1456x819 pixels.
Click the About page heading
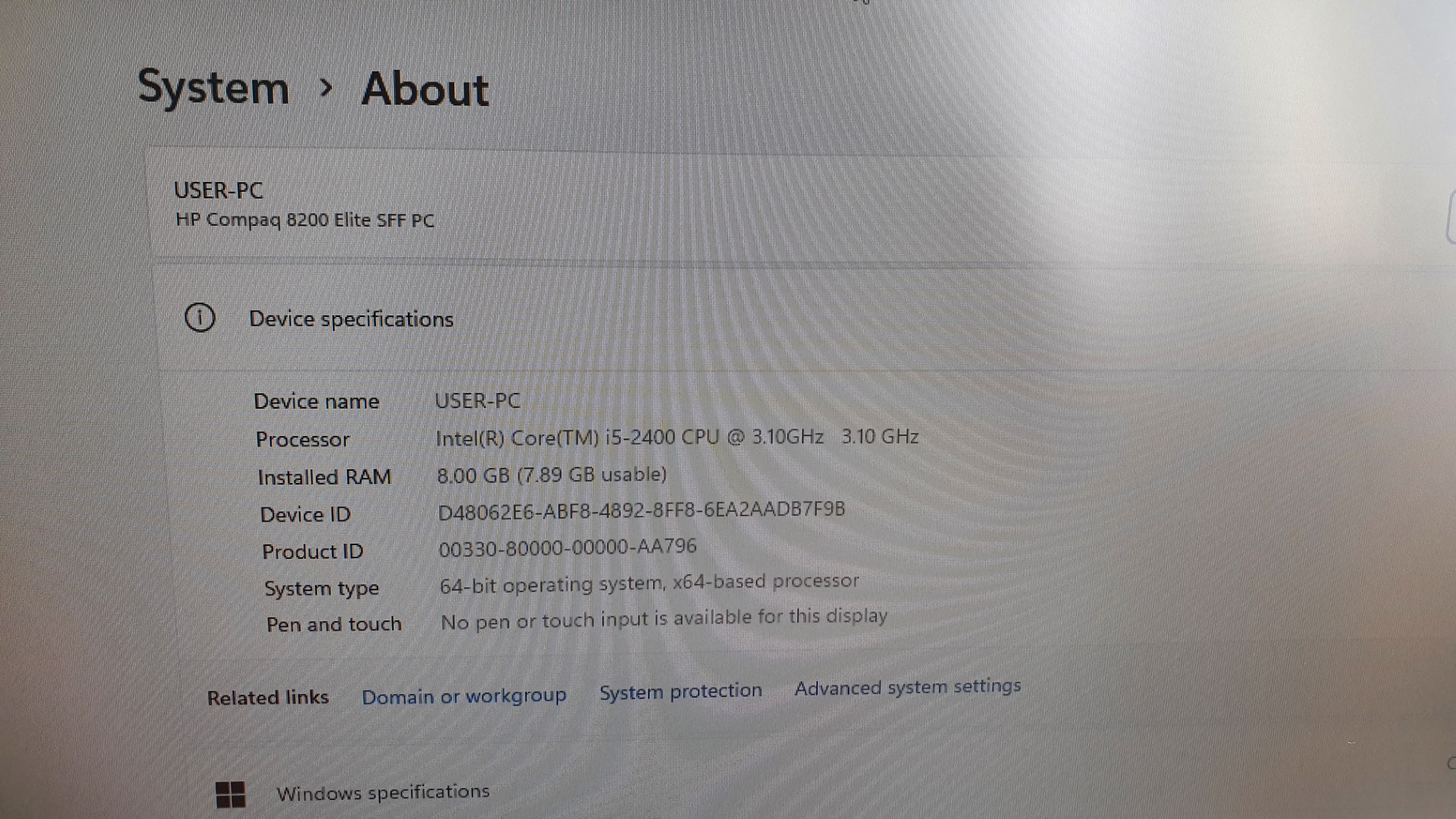[425, 89]
